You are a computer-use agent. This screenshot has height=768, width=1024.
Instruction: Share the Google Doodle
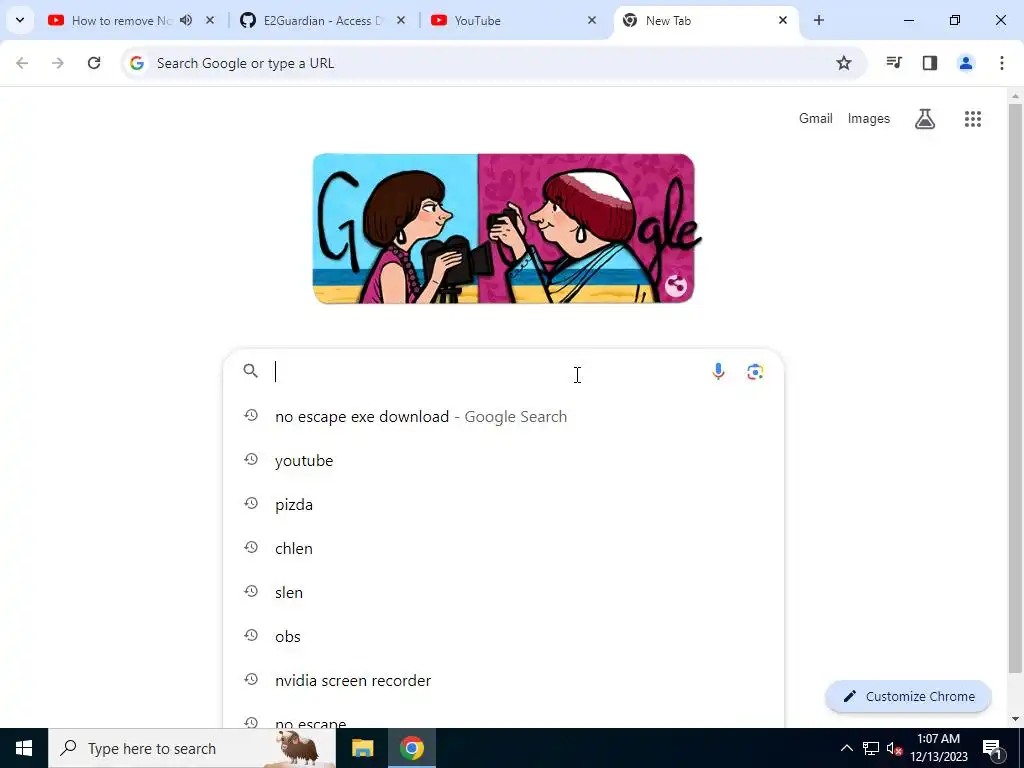(x=676, y=286)
